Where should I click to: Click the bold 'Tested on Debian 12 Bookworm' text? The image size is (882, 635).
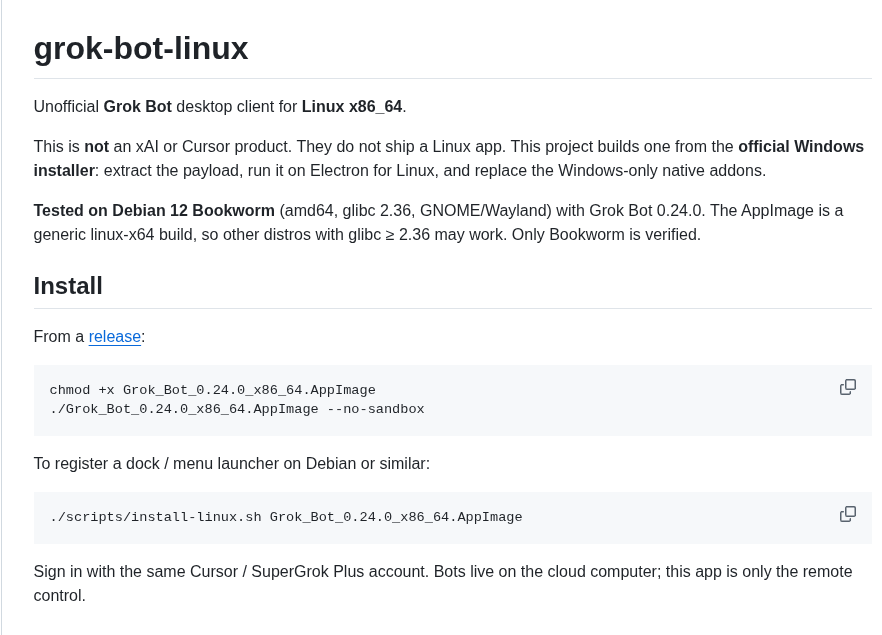point(154,210)
